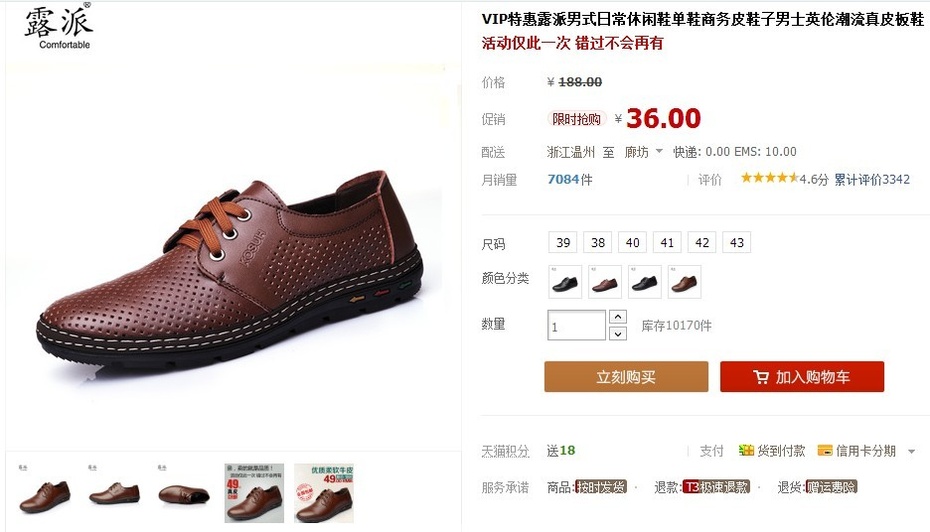
Task: Click the 极速退款 refund badge
Action: point(716,487)
